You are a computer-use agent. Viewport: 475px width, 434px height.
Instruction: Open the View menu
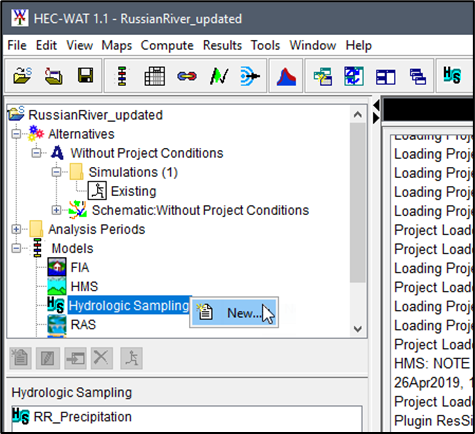79,45
